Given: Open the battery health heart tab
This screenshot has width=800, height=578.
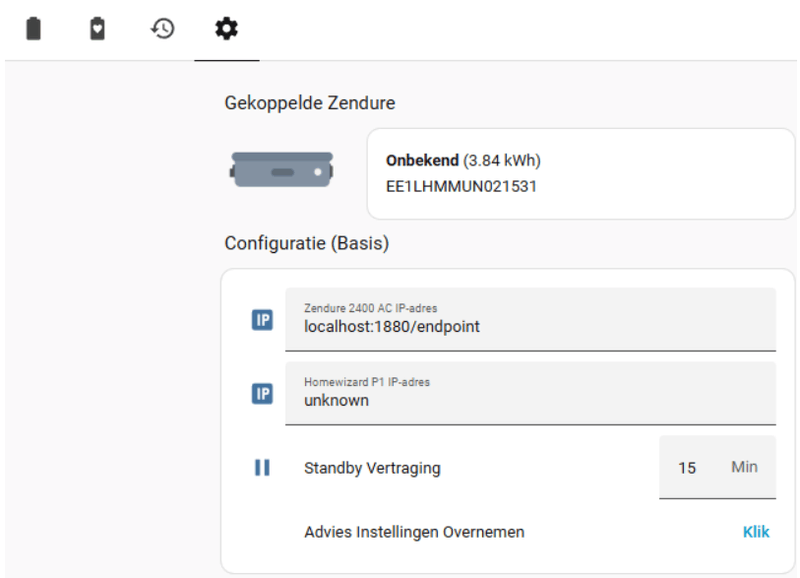Looking at the screenshot, I should pyautogui.click(x=97, y=29).
